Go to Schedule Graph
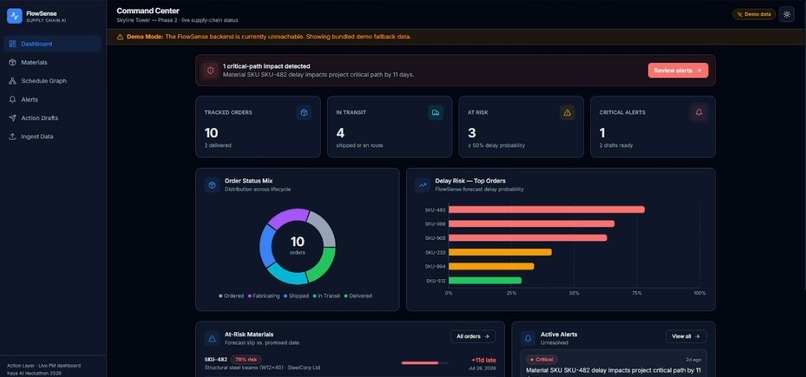The image size is (806, 377). (52, 81)
